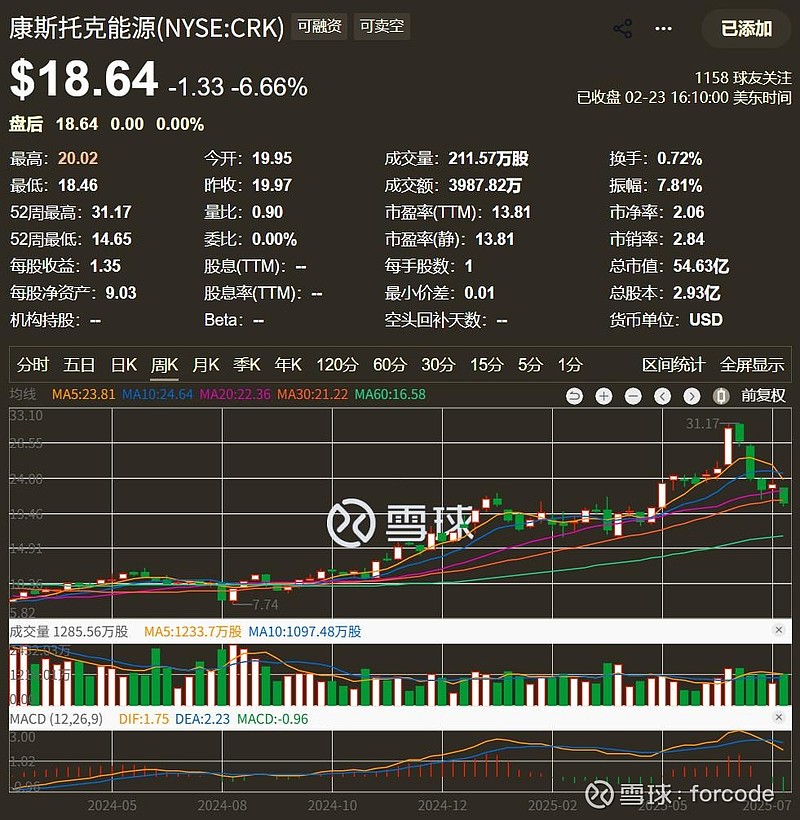Viewport: 800px width, 820px height.
Task: Click the 已添加 watchlist button
Action: pos(746,28)
